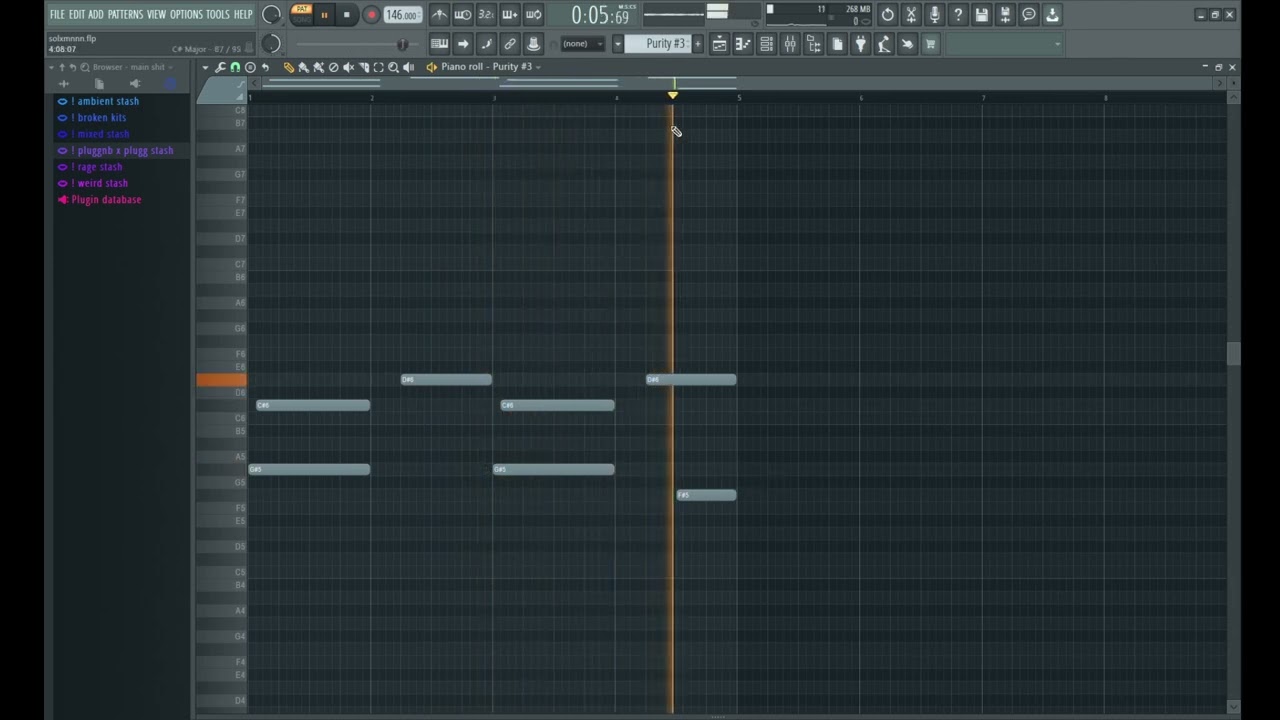Open the ADD menu

tap(96, 15)
